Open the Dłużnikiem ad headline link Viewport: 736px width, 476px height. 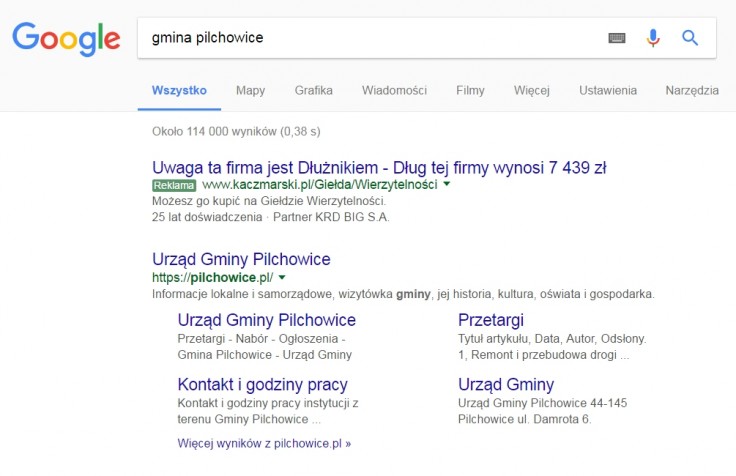click(379, 167)
